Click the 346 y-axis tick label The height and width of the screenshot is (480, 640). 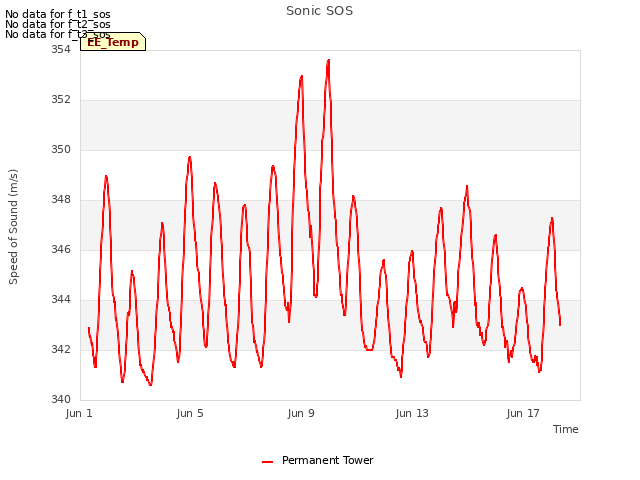(x=60, y=249)
